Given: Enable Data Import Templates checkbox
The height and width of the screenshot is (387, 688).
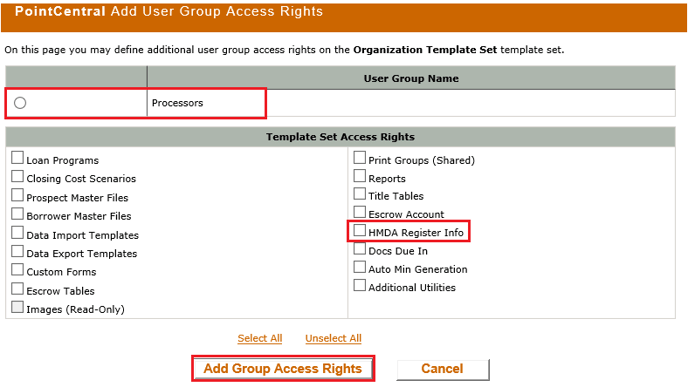Looking at the screenshot, I should (x=17, y=233).
